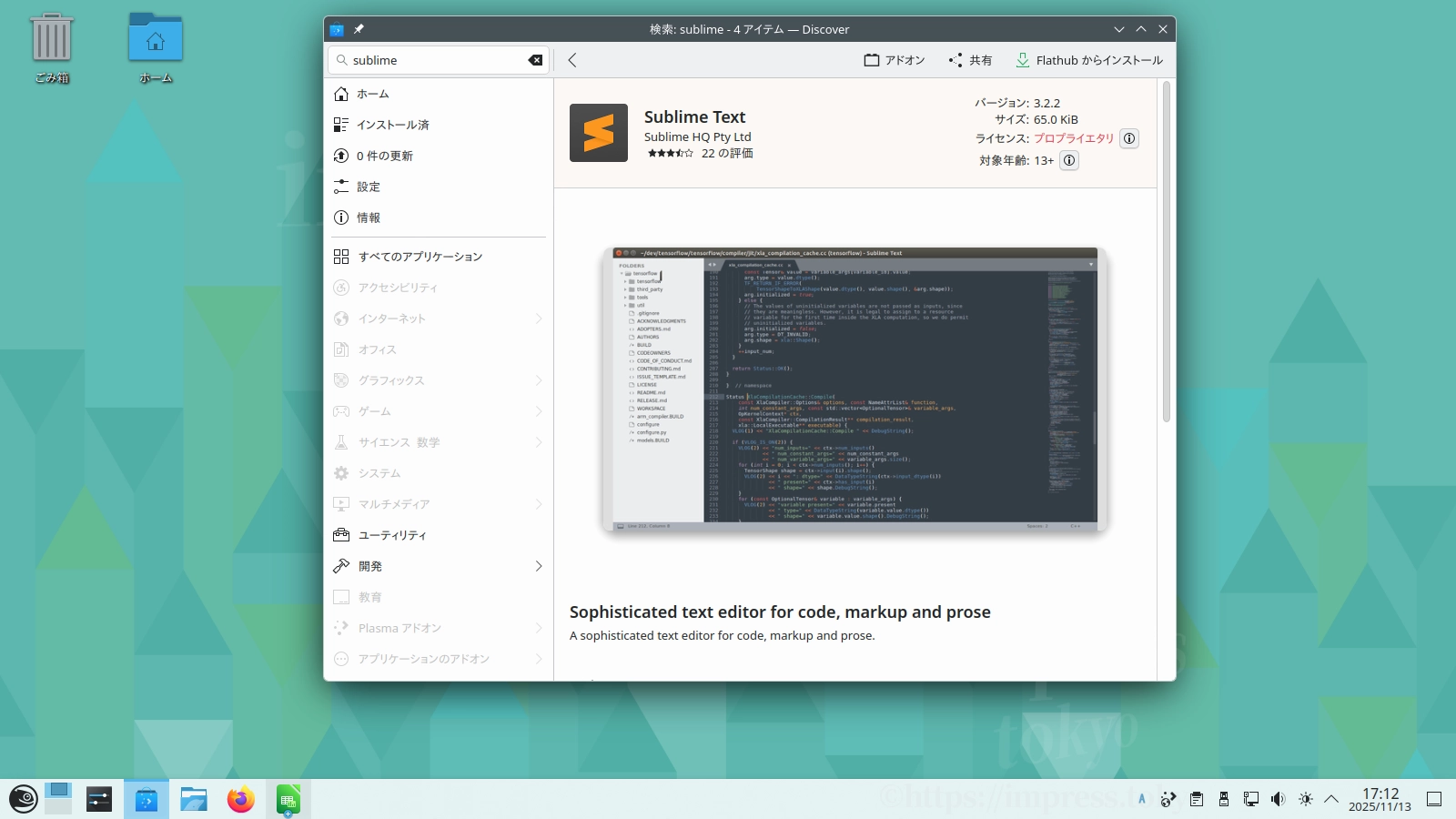Launch Firefox from the taskbar
The image size is (1456, 819).
[x=241, y=799]
